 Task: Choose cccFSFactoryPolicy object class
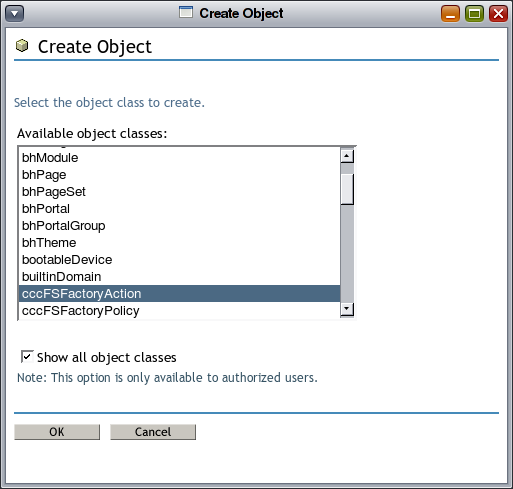(x=179, y=311)
